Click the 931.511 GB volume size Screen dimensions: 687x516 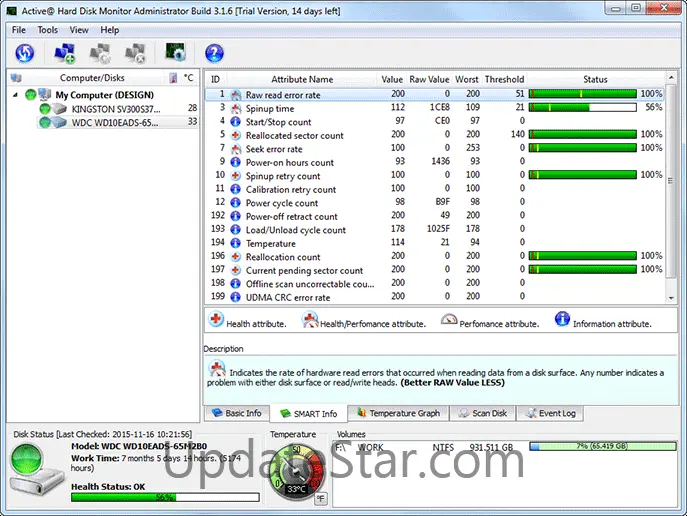click(491, 447)
